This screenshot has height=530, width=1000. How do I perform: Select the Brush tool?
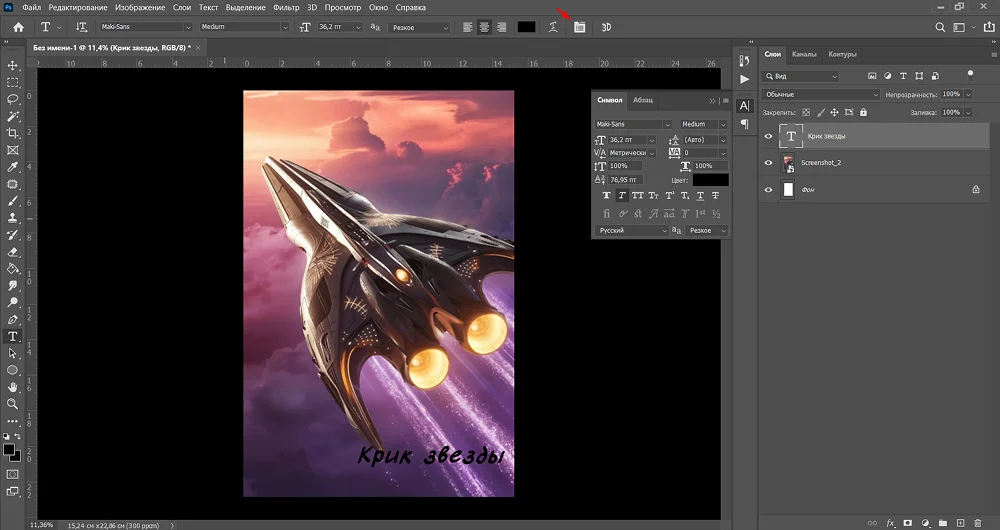pyautogui.click(x=13, y=202)
